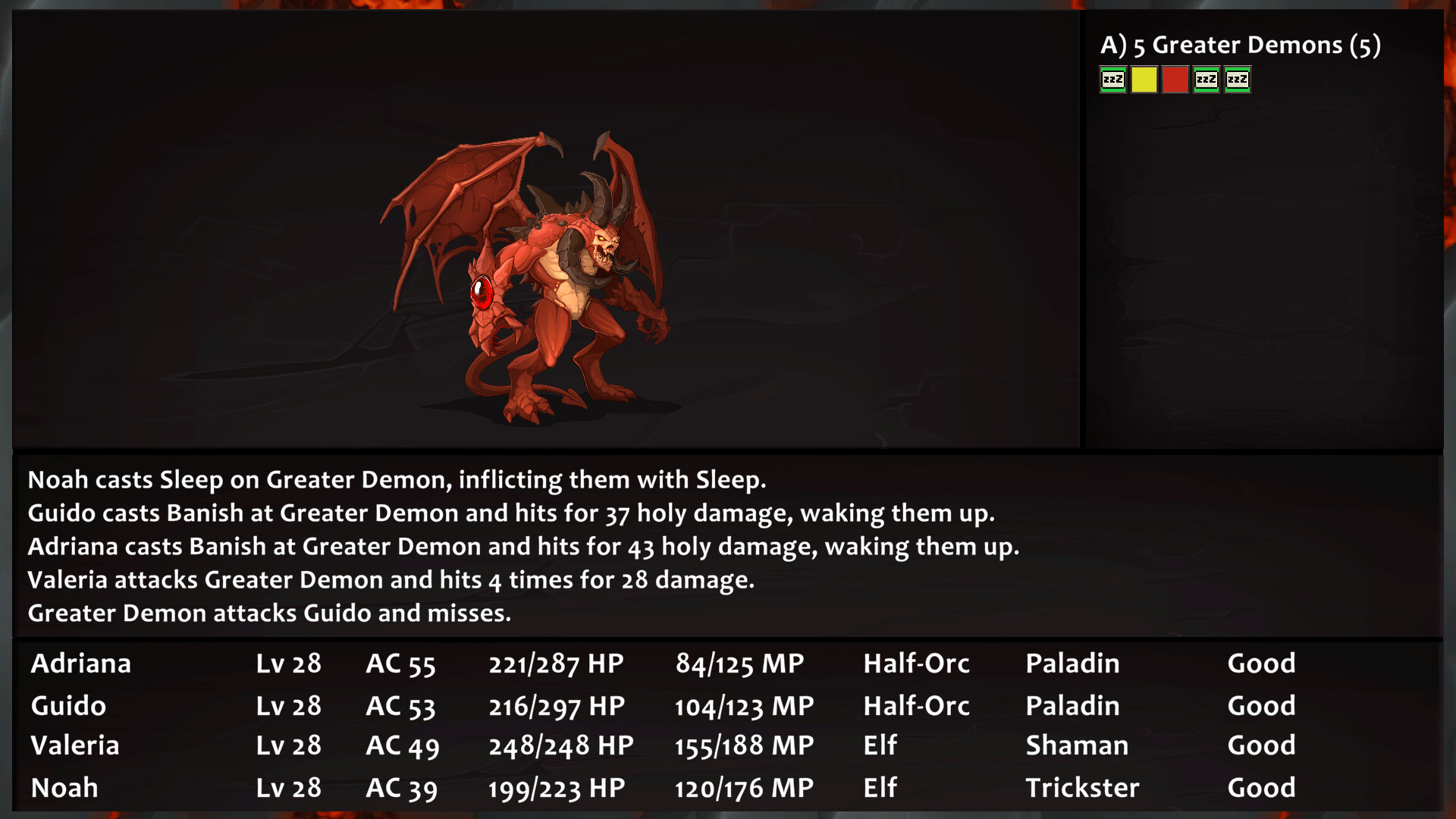Screen dimensions: 1456x819
Task: Click Guido's 104/123 MP value
Action: (x=744, y=707)
